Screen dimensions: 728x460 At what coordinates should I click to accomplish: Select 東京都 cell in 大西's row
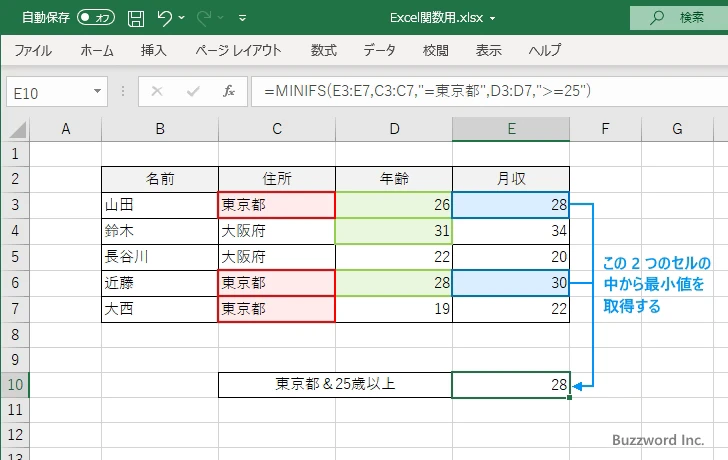coord(277,309)
